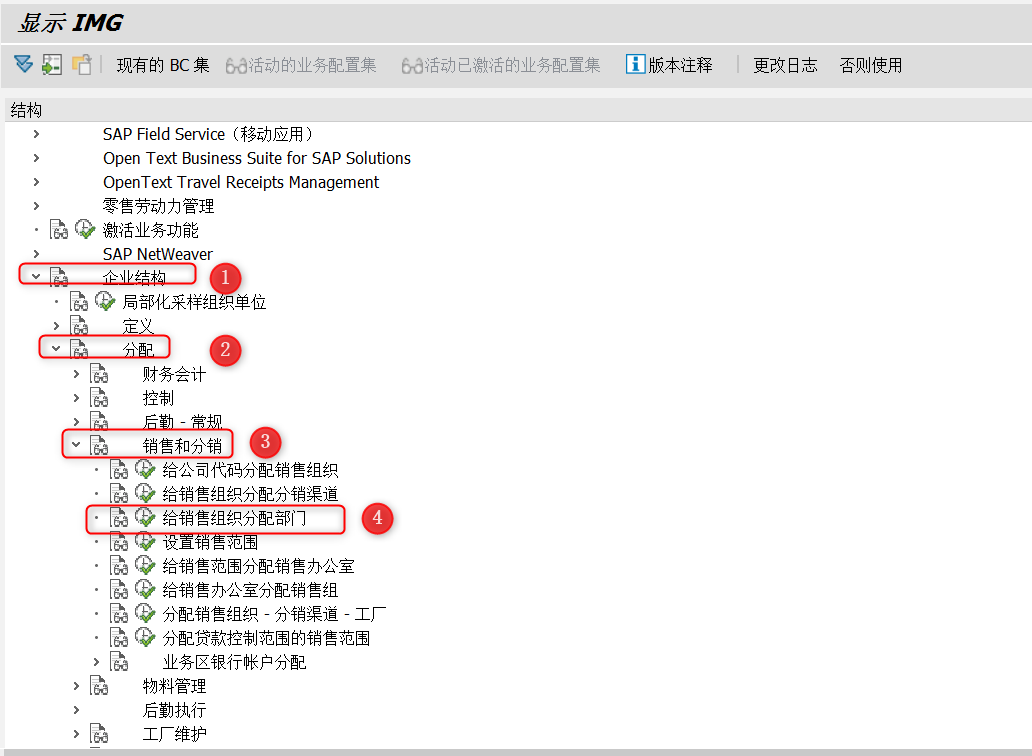
Task: Collapse the 销售和分销 node
Action: coord(76,445)
